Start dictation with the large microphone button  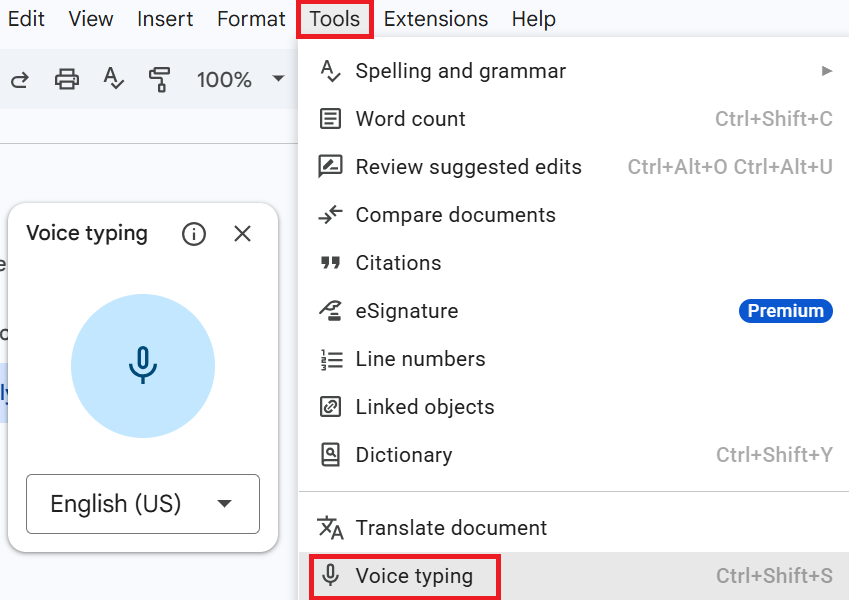143,366
